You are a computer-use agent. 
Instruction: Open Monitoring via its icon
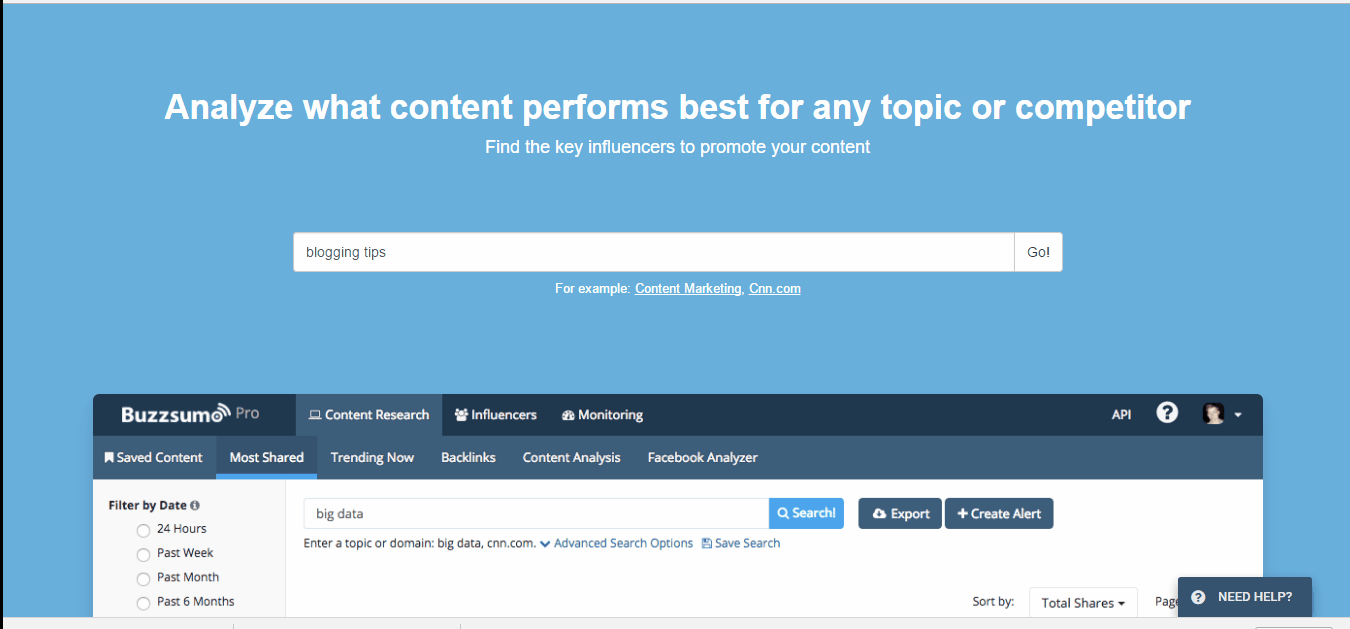[566, 414]
